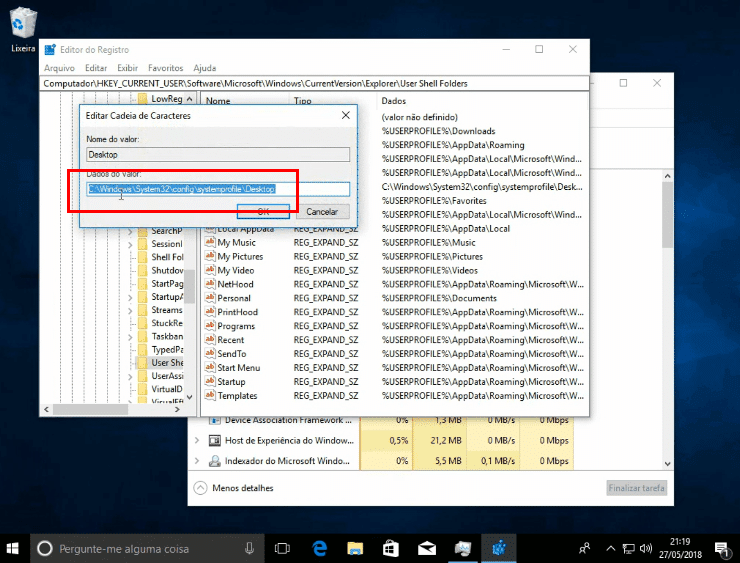Viewport: 740px width, 563px height.
Task: Open the Arquivo menu
Action: pos(59,68)
